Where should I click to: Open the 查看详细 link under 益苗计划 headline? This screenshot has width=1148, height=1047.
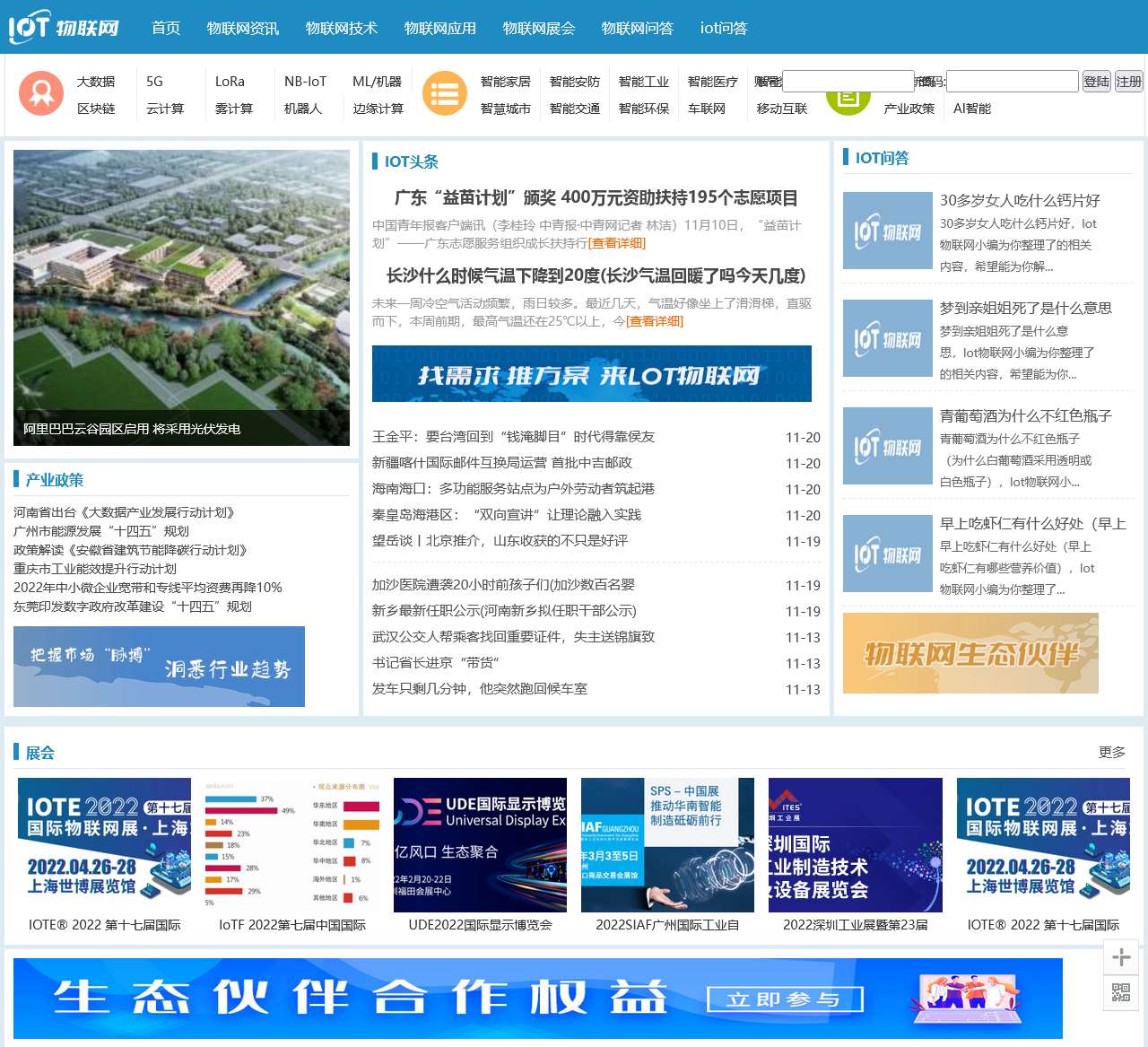[x=617, y=243]
